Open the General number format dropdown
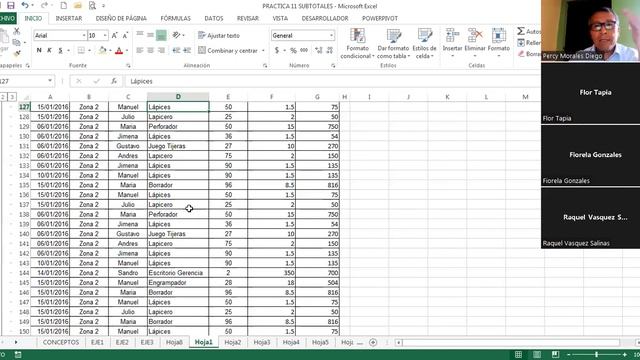Screen dimensions: 640x360 pos(331,36)
